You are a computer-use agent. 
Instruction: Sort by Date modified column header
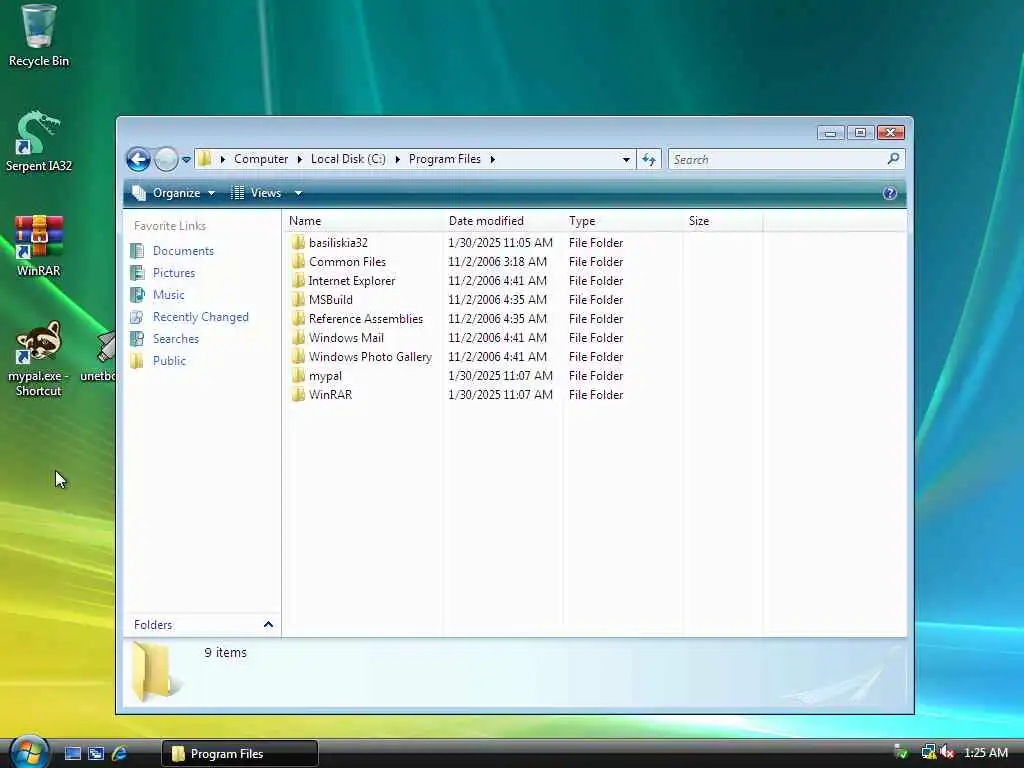503,221
